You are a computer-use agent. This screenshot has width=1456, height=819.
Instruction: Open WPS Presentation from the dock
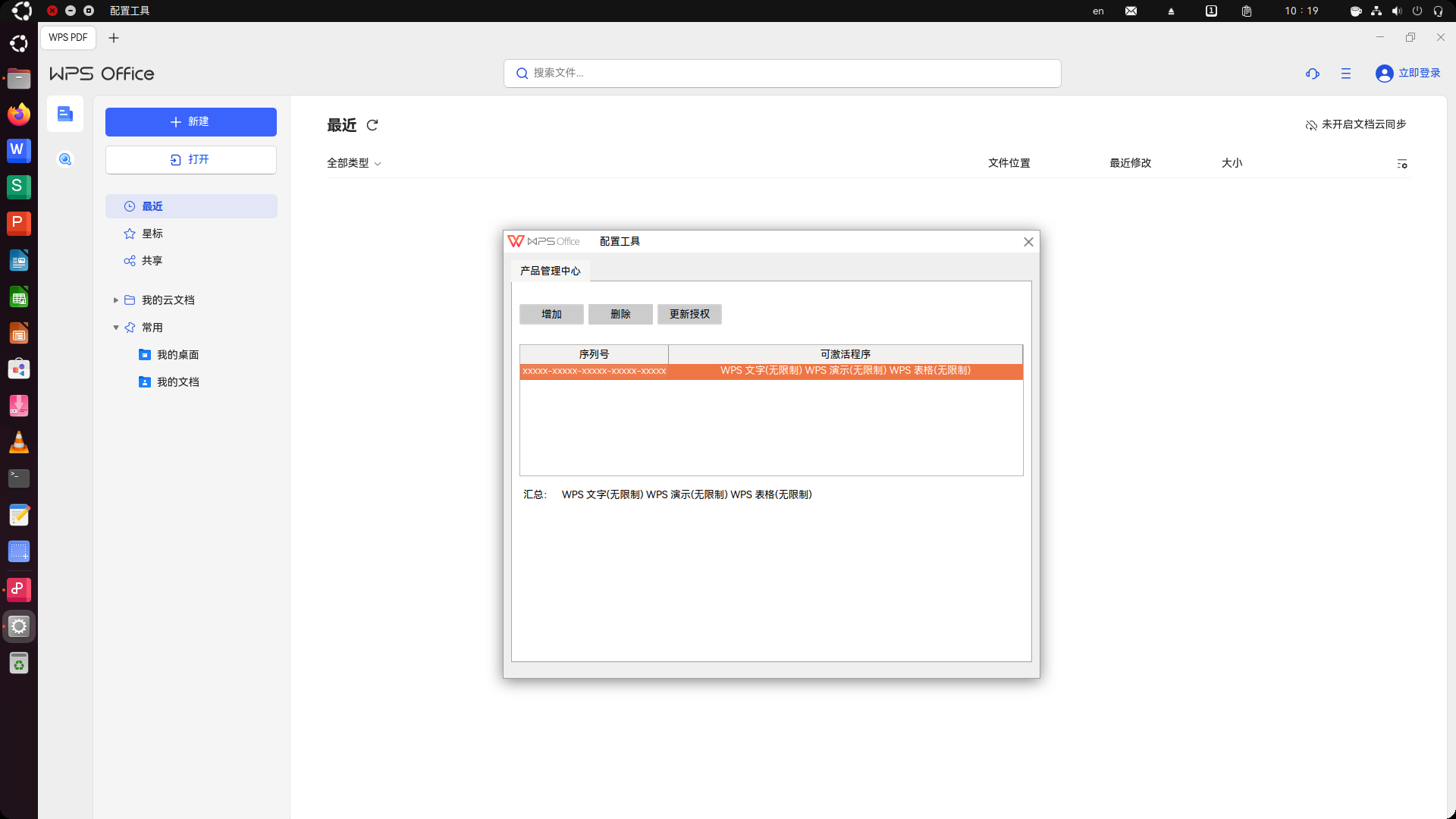point(19,224)
